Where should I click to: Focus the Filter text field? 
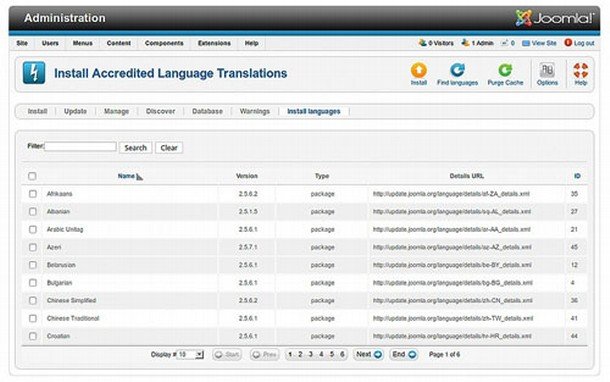point(81,147)
